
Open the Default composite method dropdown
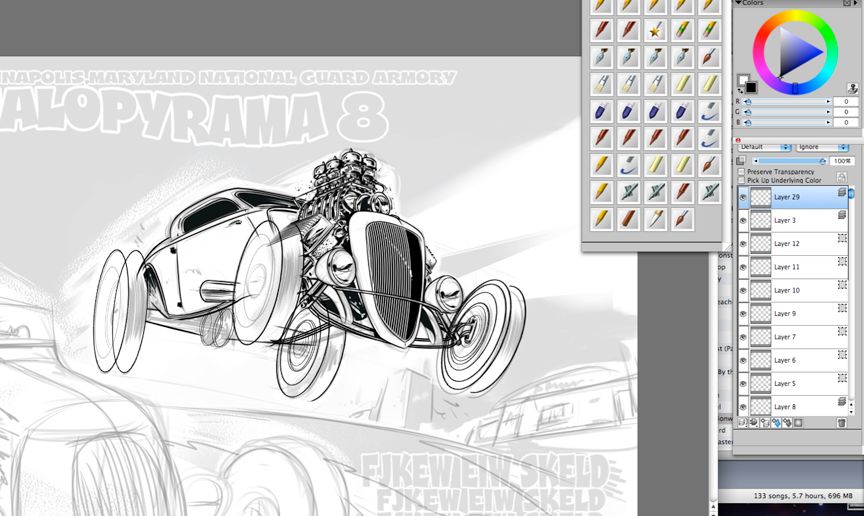coord(765,147)
